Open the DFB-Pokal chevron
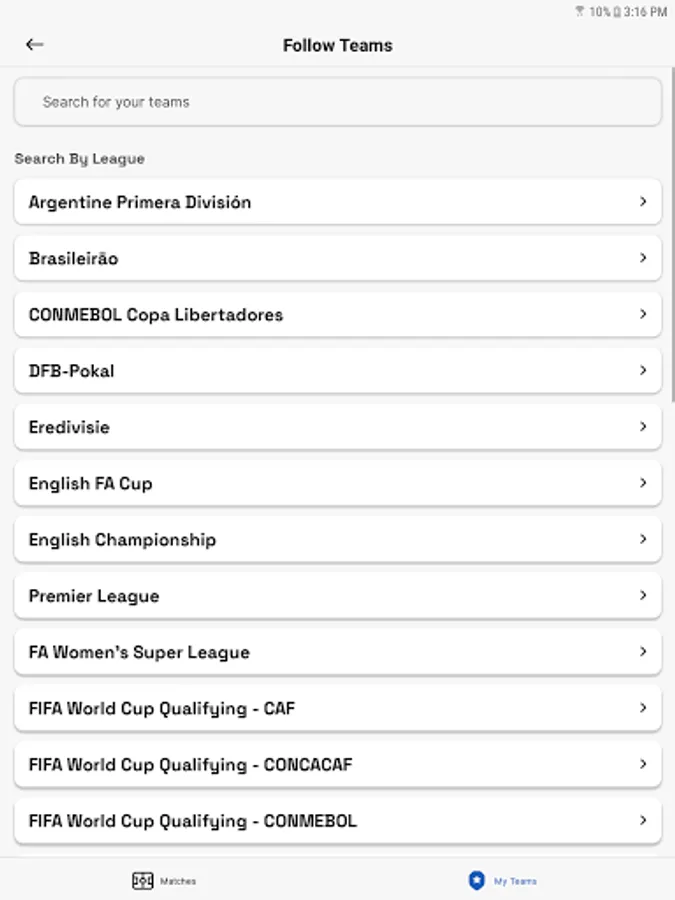This screenshot has height=900, width=675. click(643, 371)
